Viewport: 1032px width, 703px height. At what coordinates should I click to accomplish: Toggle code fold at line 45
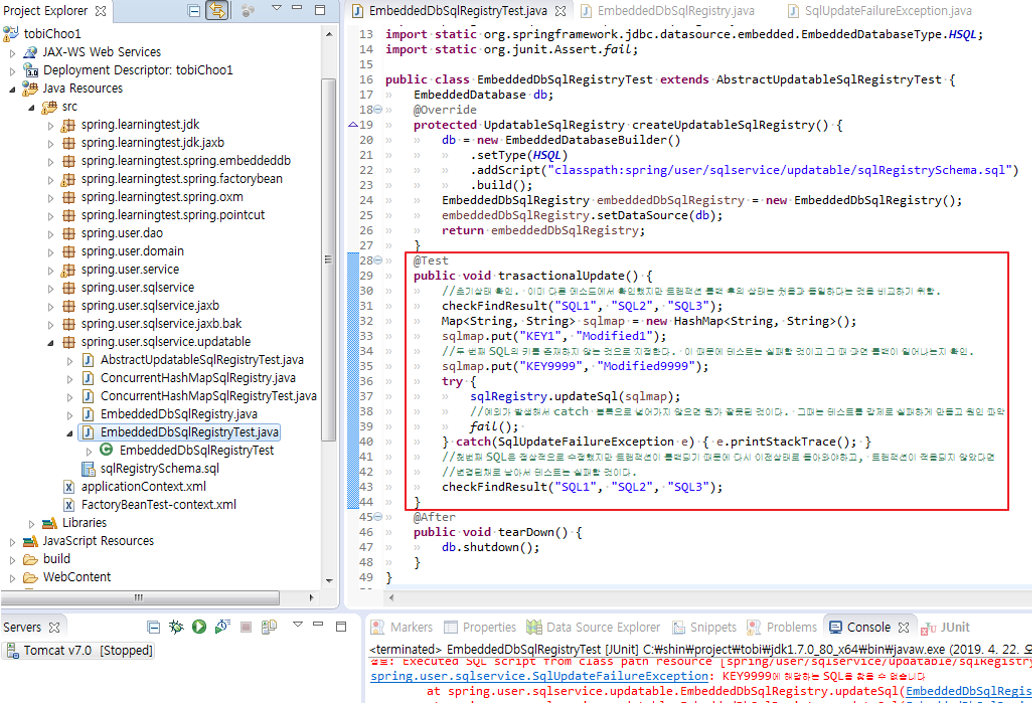pos(378,517)
